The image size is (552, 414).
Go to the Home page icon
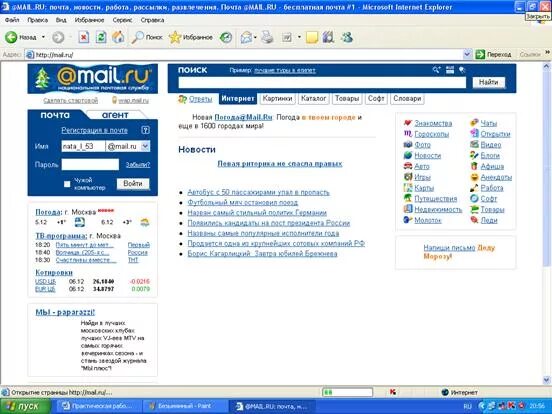click(x=118, y=37)
